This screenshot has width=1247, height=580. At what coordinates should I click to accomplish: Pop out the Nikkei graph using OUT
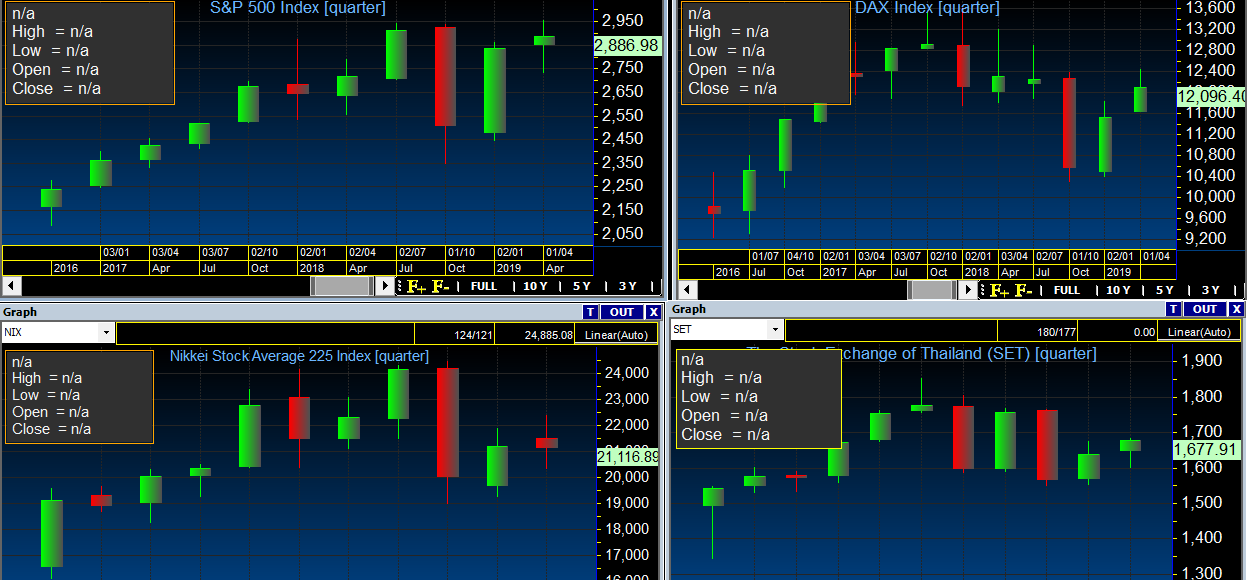coord(622,312)
